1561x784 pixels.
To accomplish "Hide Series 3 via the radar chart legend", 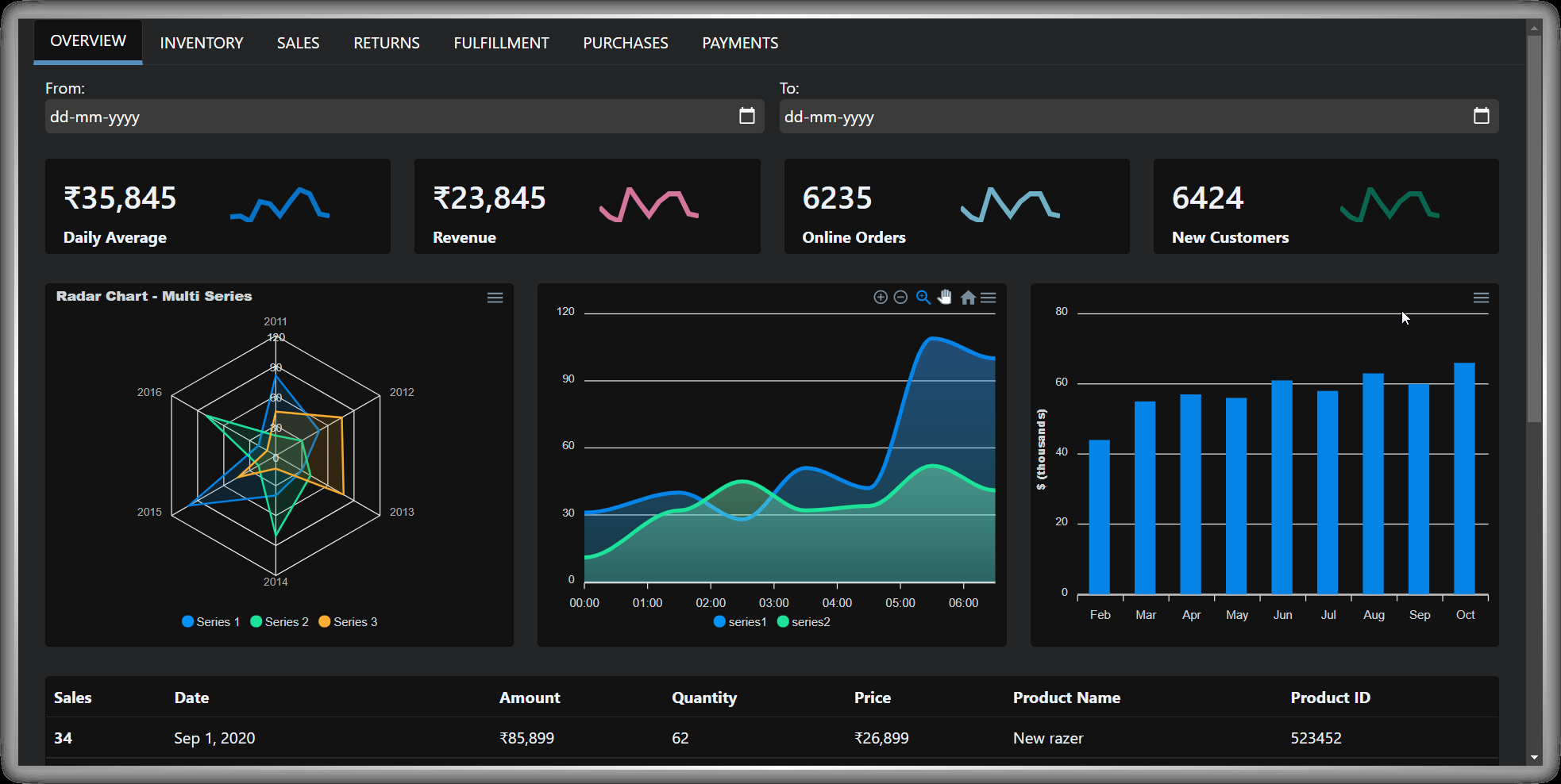I will tap(347, 621).
